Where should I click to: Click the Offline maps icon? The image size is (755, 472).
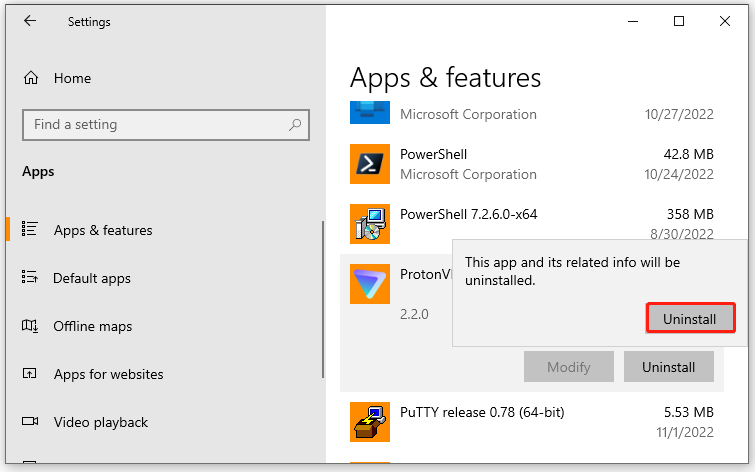pyautogui.click(x=29, y=326)
